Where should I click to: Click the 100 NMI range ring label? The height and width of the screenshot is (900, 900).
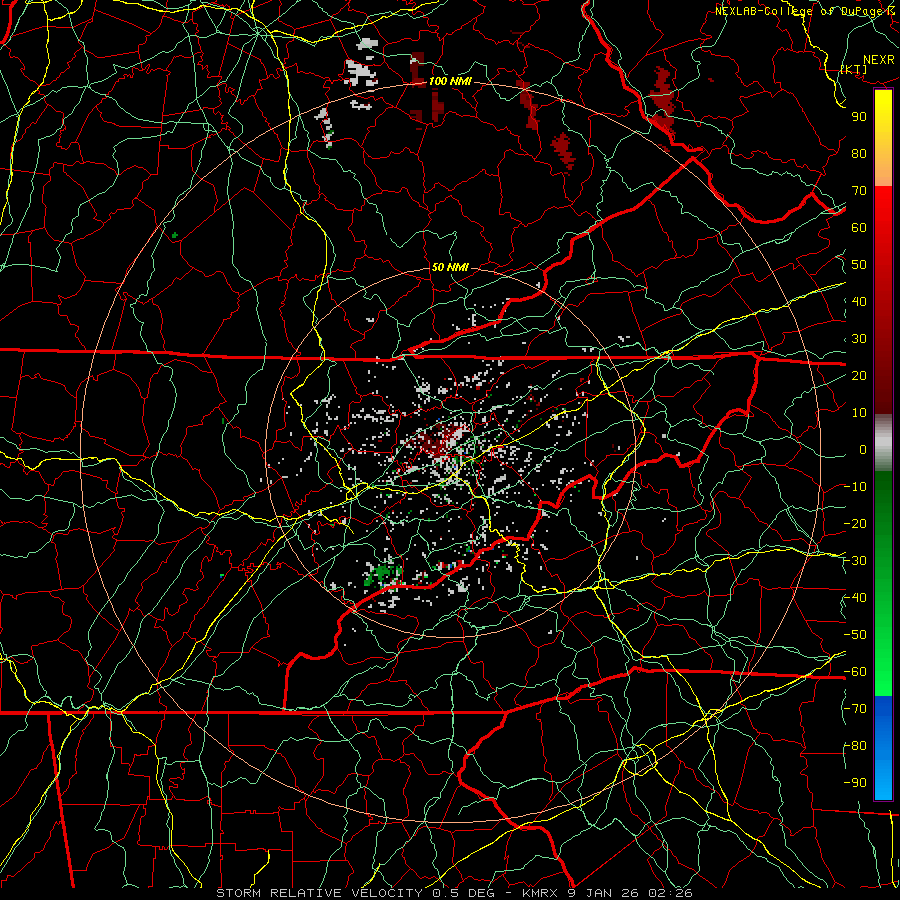pos(450,81)
